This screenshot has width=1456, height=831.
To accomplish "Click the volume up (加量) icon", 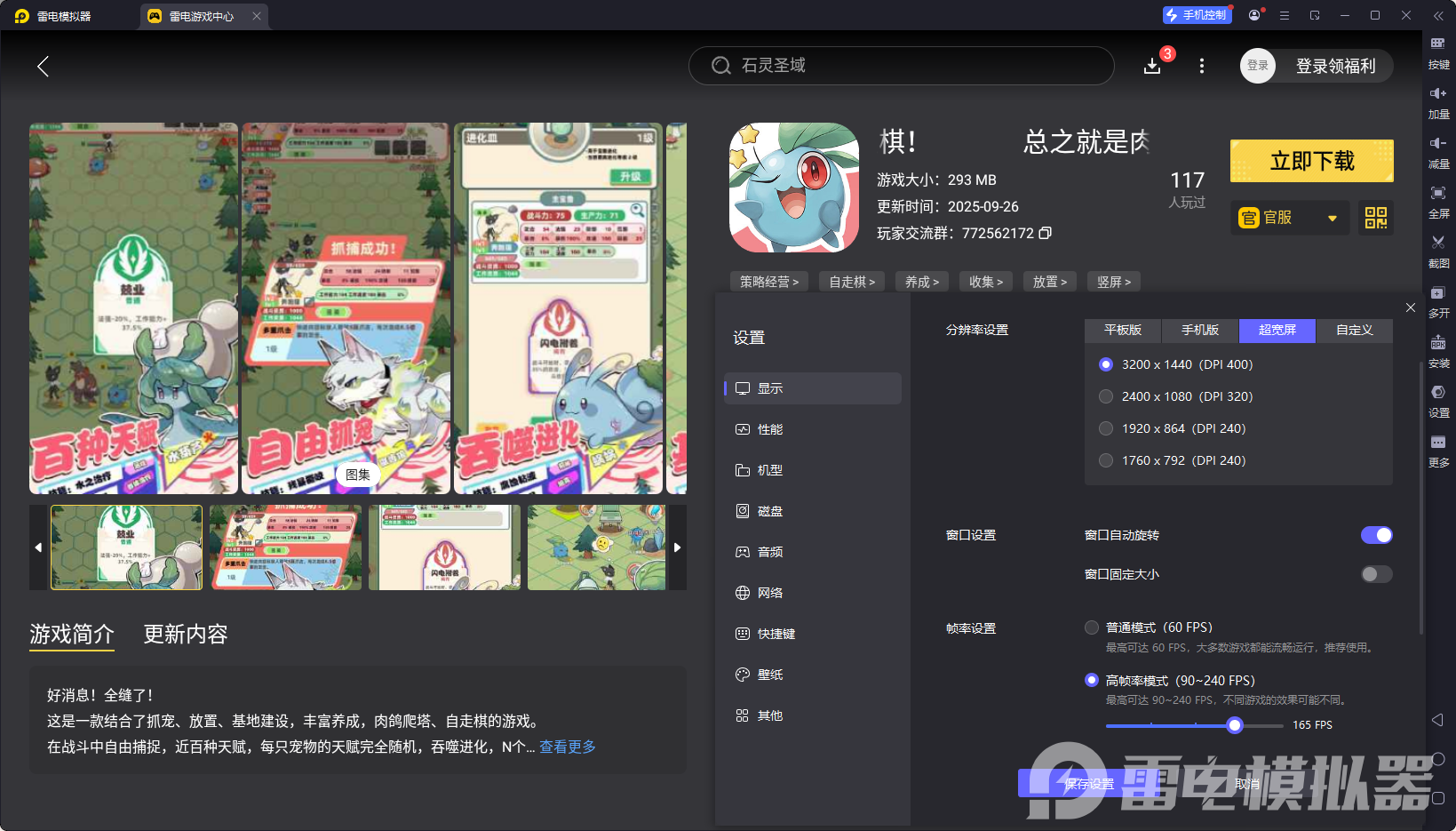I will pyautogui.click(x=1439, y=102).
